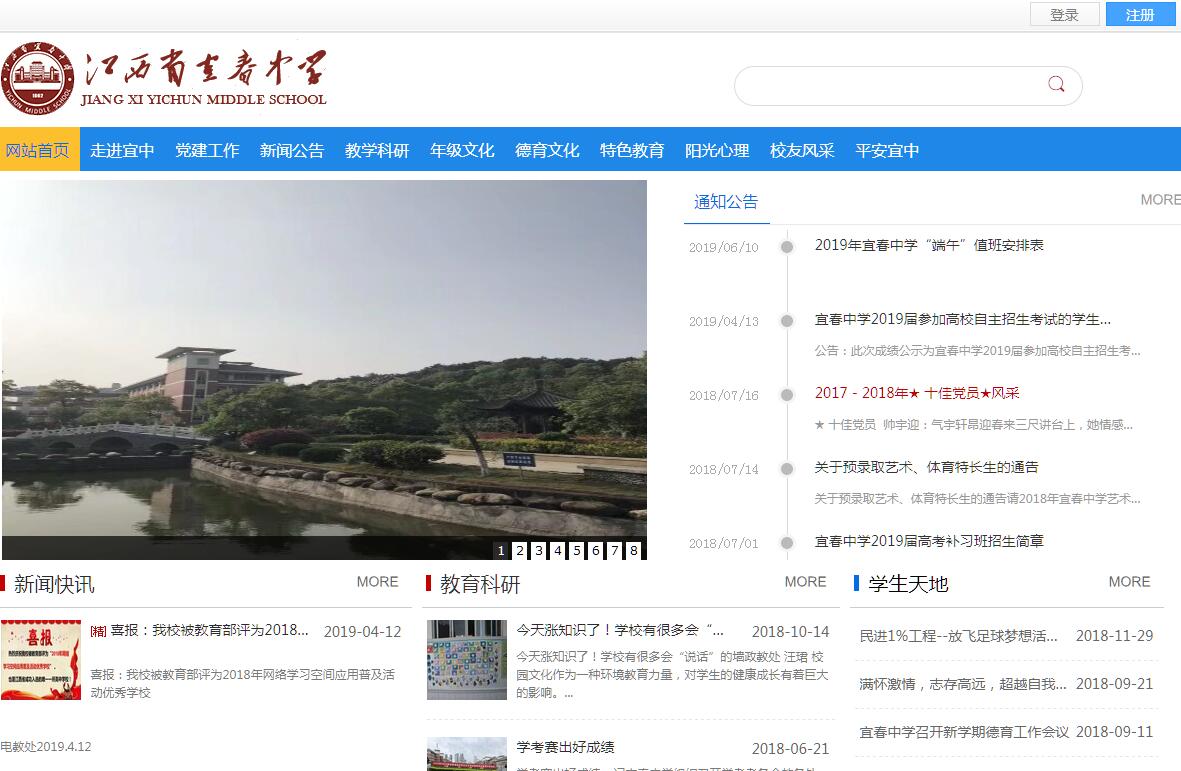This screenshot has height=771, width=1181.
Task: Click the Jiangxi Yichun Middle School logo
Action: click(165, 76)
